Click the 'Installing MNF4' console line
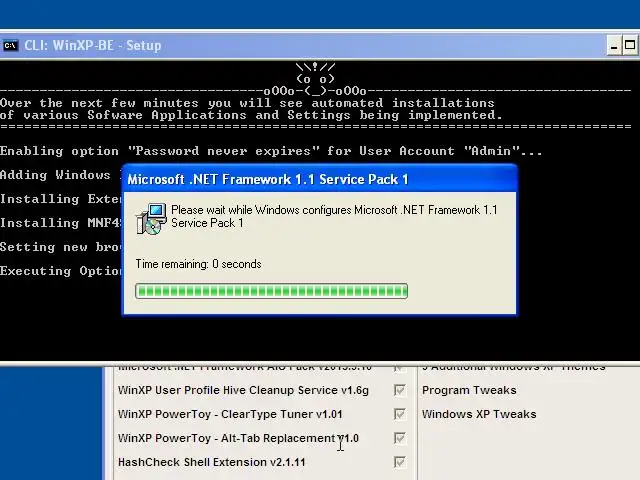Image resolution: width=640 pixels, height=480 pixels. (61, 223)
